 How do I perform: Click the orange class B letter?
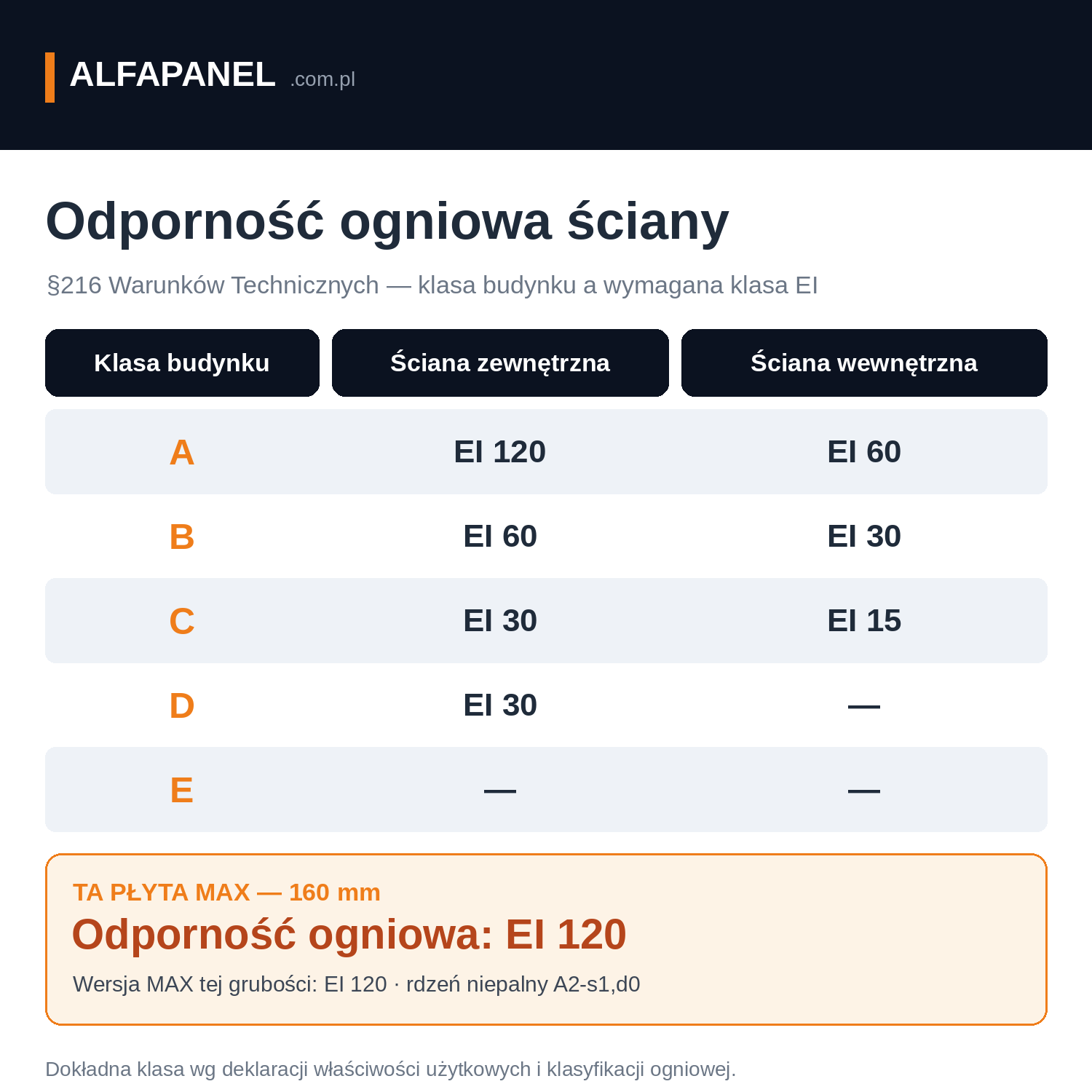(x=182, y=537)
